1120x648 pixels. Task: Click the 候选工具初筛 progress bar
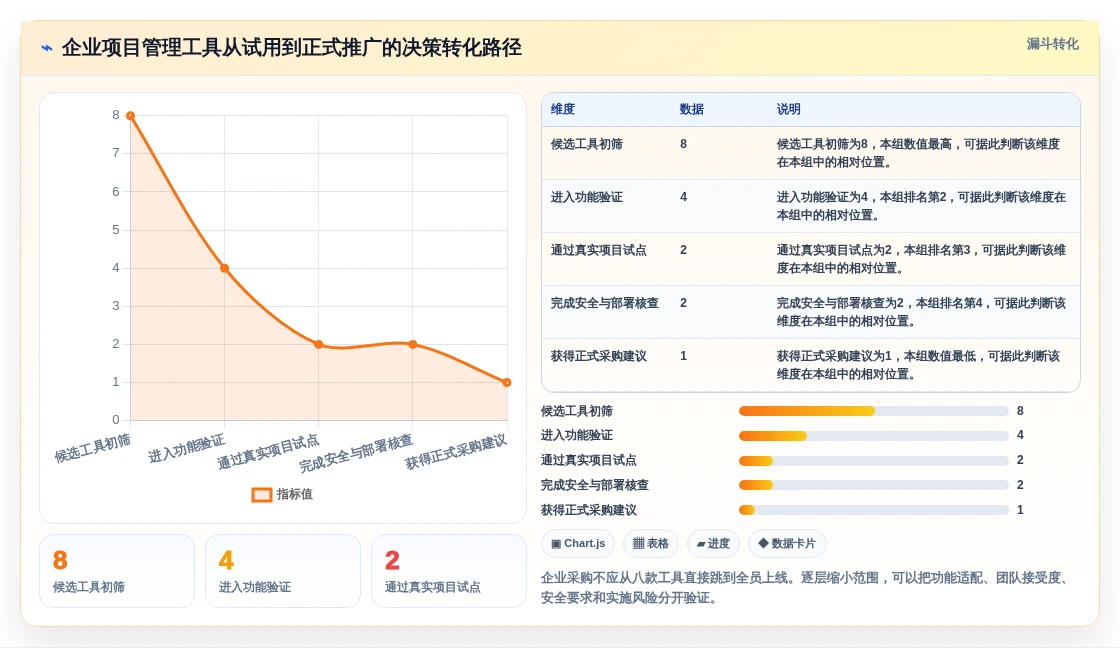[874, 411]
